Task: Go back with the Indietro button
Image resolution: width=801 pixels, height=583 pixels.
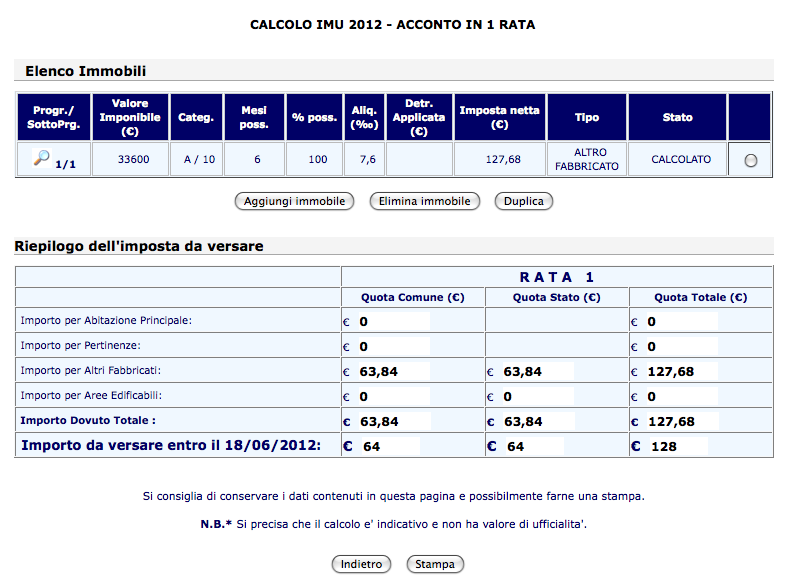Action: [x=361, y=564]
